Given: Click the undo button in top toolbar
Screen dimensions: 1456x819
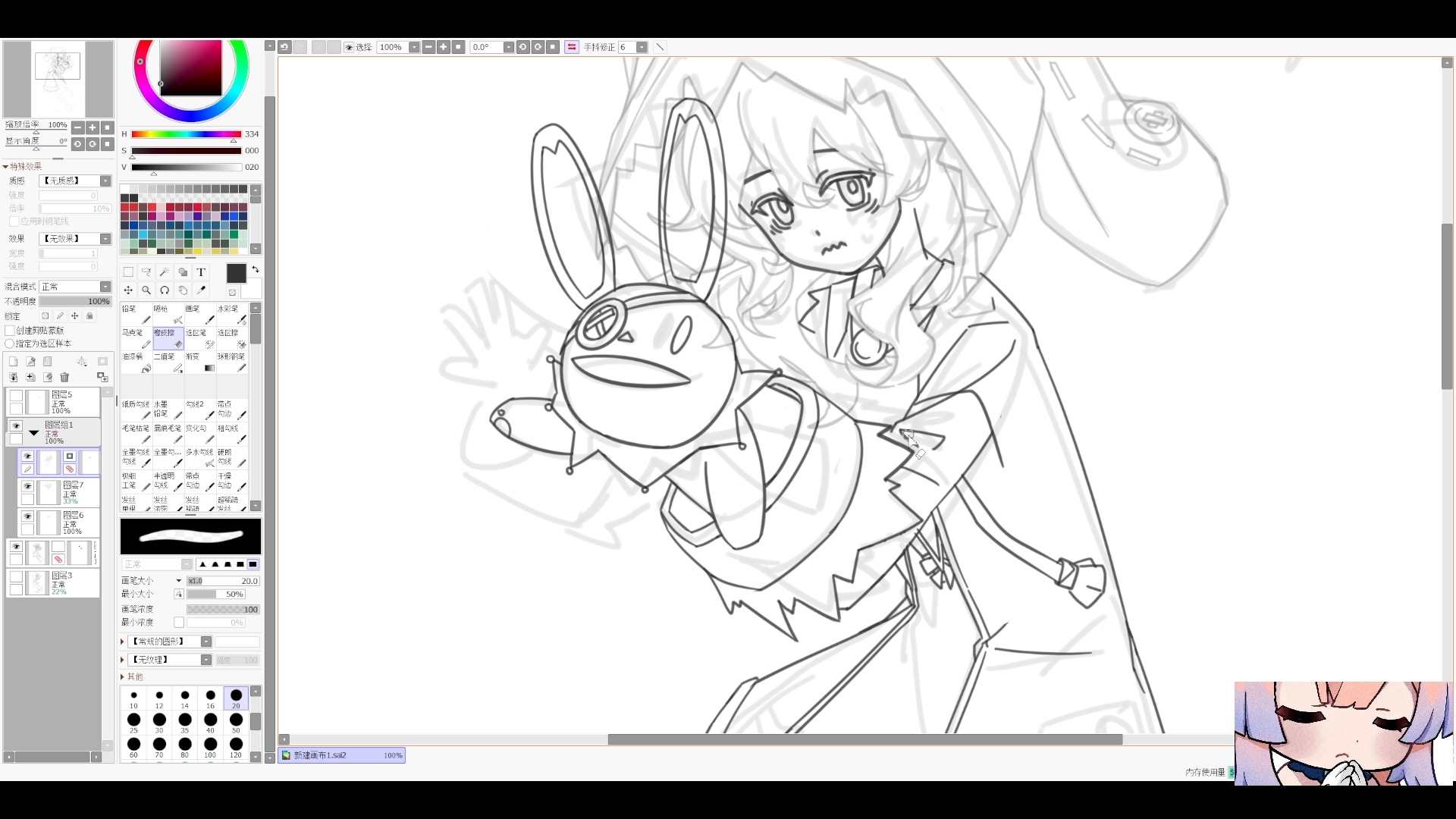Looking at the screenshot, I should (284, 47).
